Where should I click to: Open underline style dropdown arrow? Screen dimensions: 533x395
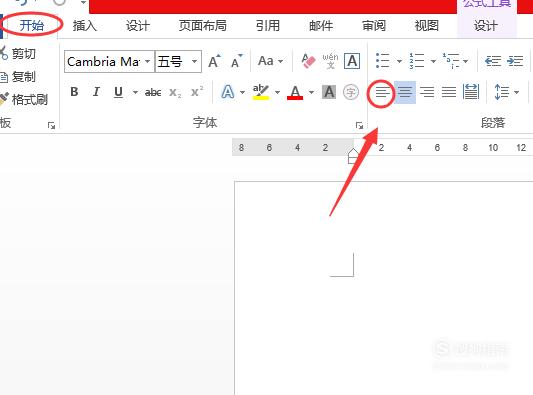pos(135,92)
